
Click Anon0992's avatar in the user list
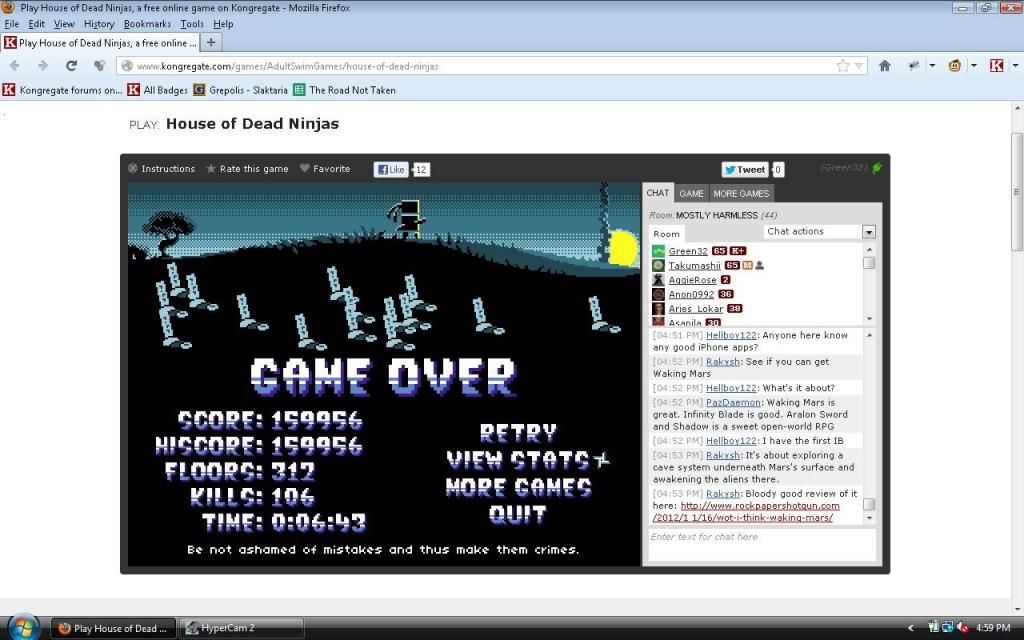click(658, 294)
